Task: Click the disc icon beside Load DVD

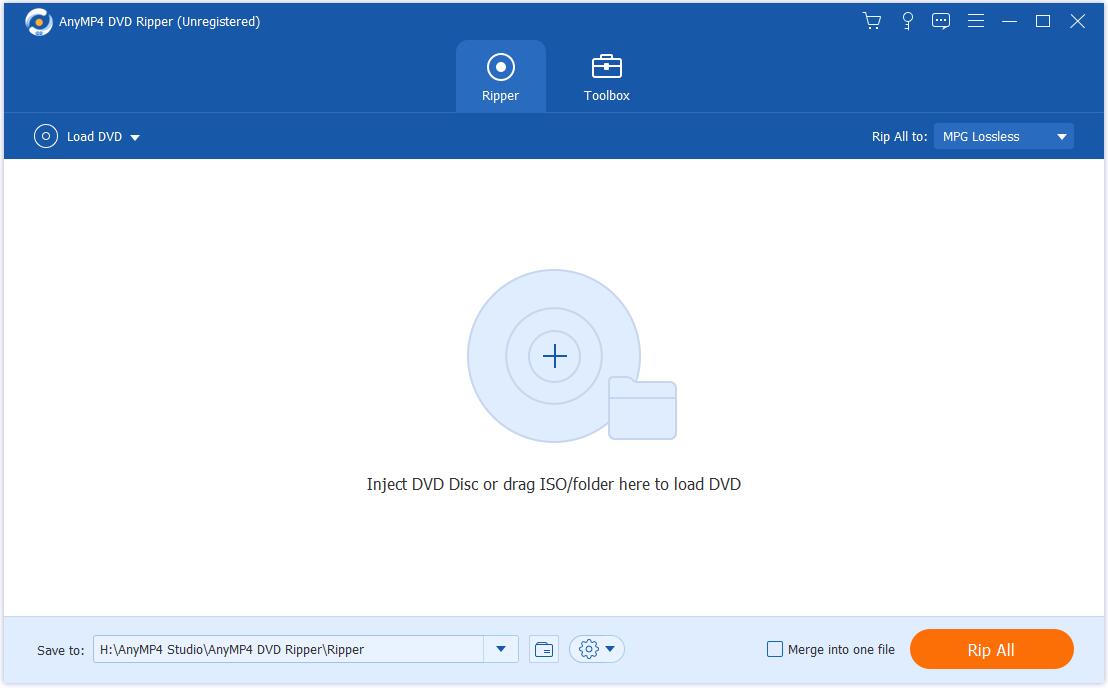Action: coord(46,137)
